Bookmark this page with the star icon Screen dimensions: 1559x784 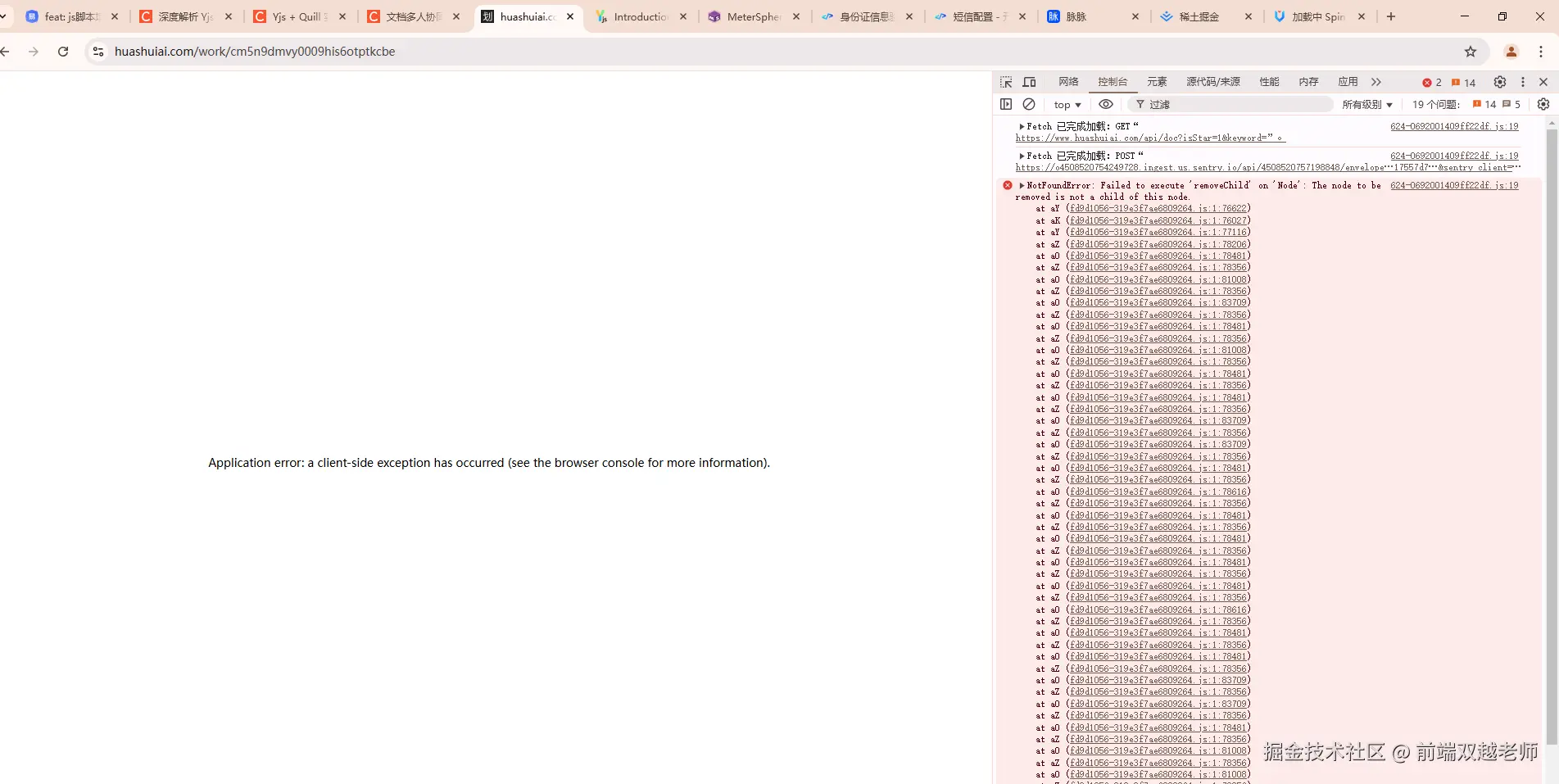1470,52
